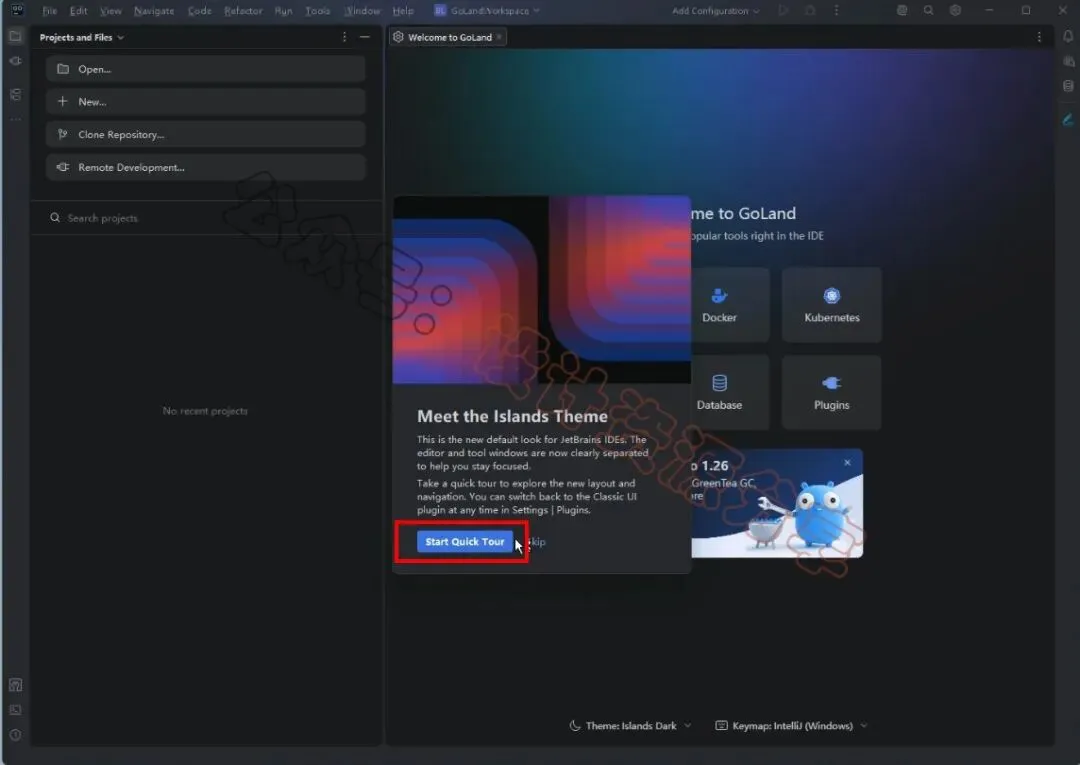Click the Islands Theme preview image
The width and height of the screenshot is (1080, 765).
[541, 290]
